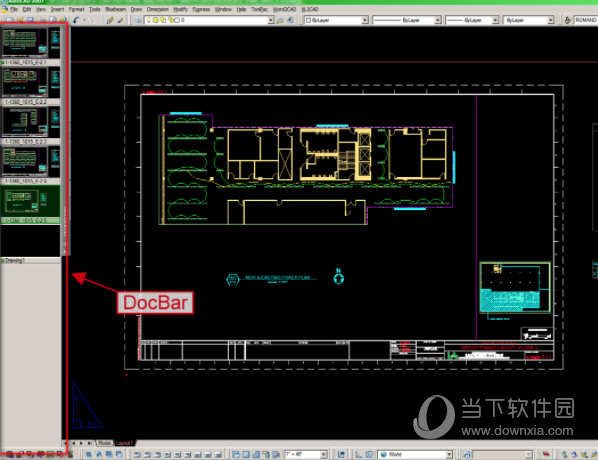Toggle lock icon for layer 0
The height and width of the screenshot is (460, 598).
pos(170,20)
